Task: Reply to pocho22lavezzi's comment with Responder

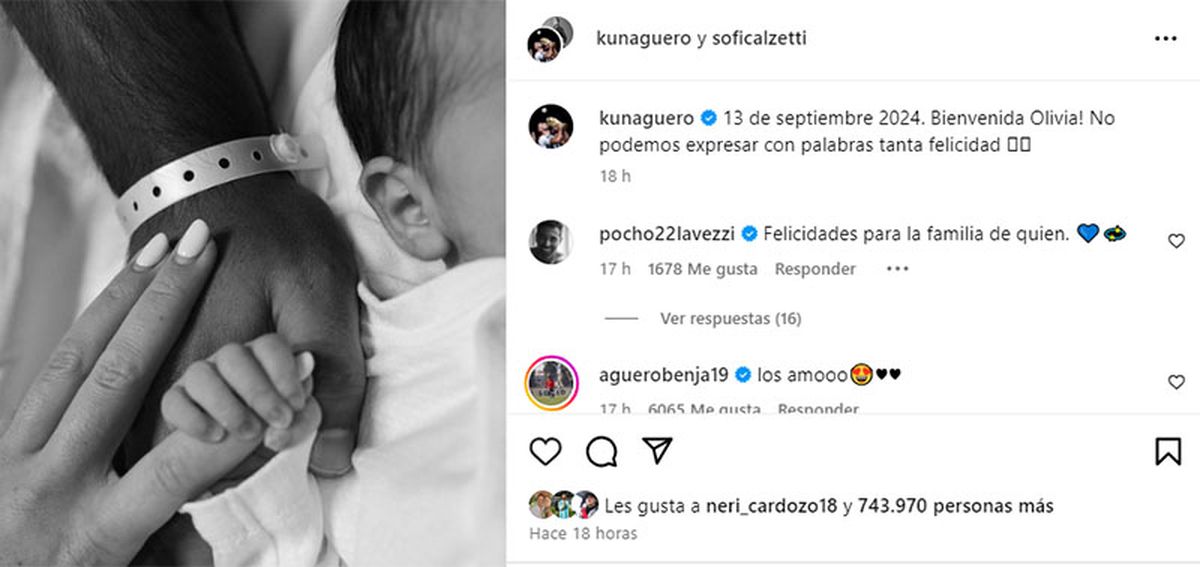Action: (x=815, y=269)
